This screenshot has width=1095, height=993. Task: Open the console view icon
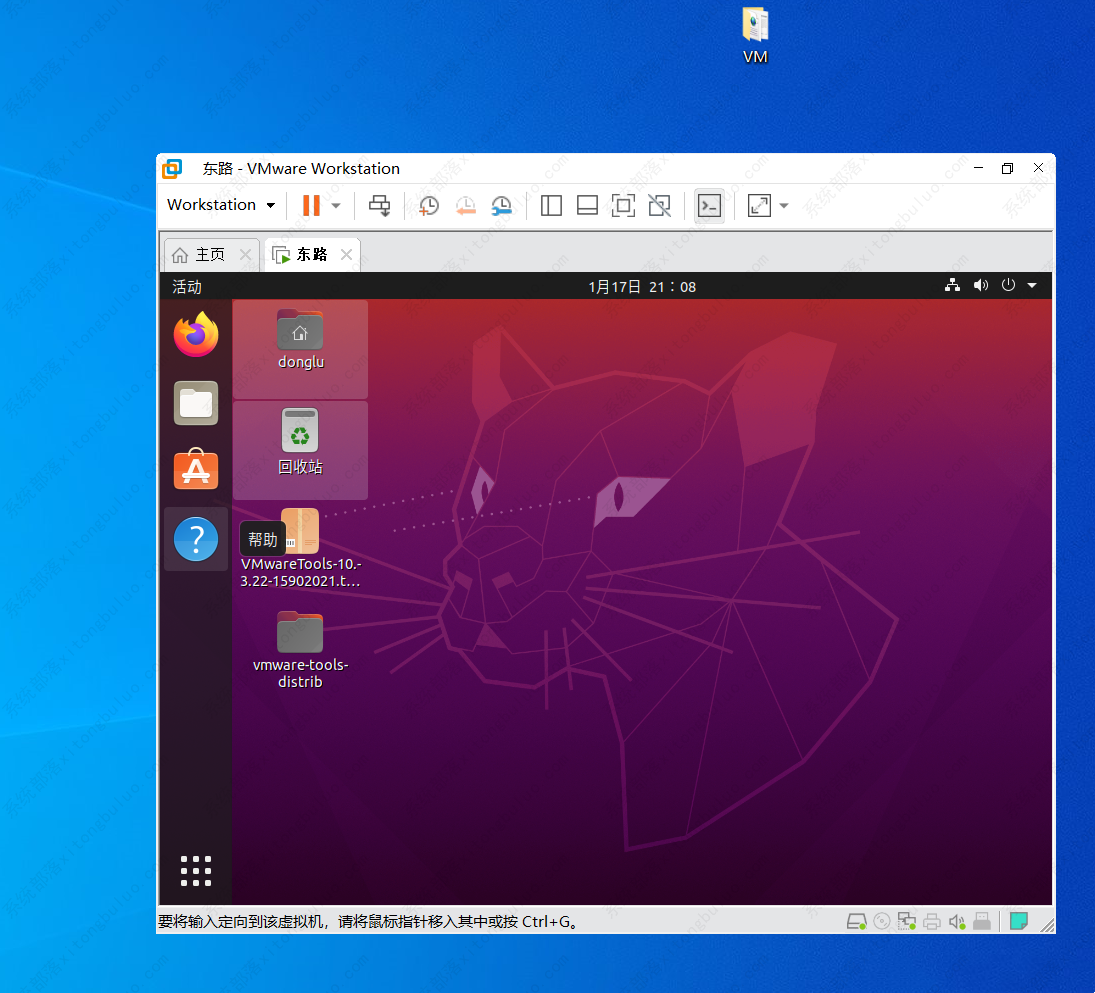[x=709, y=206]
